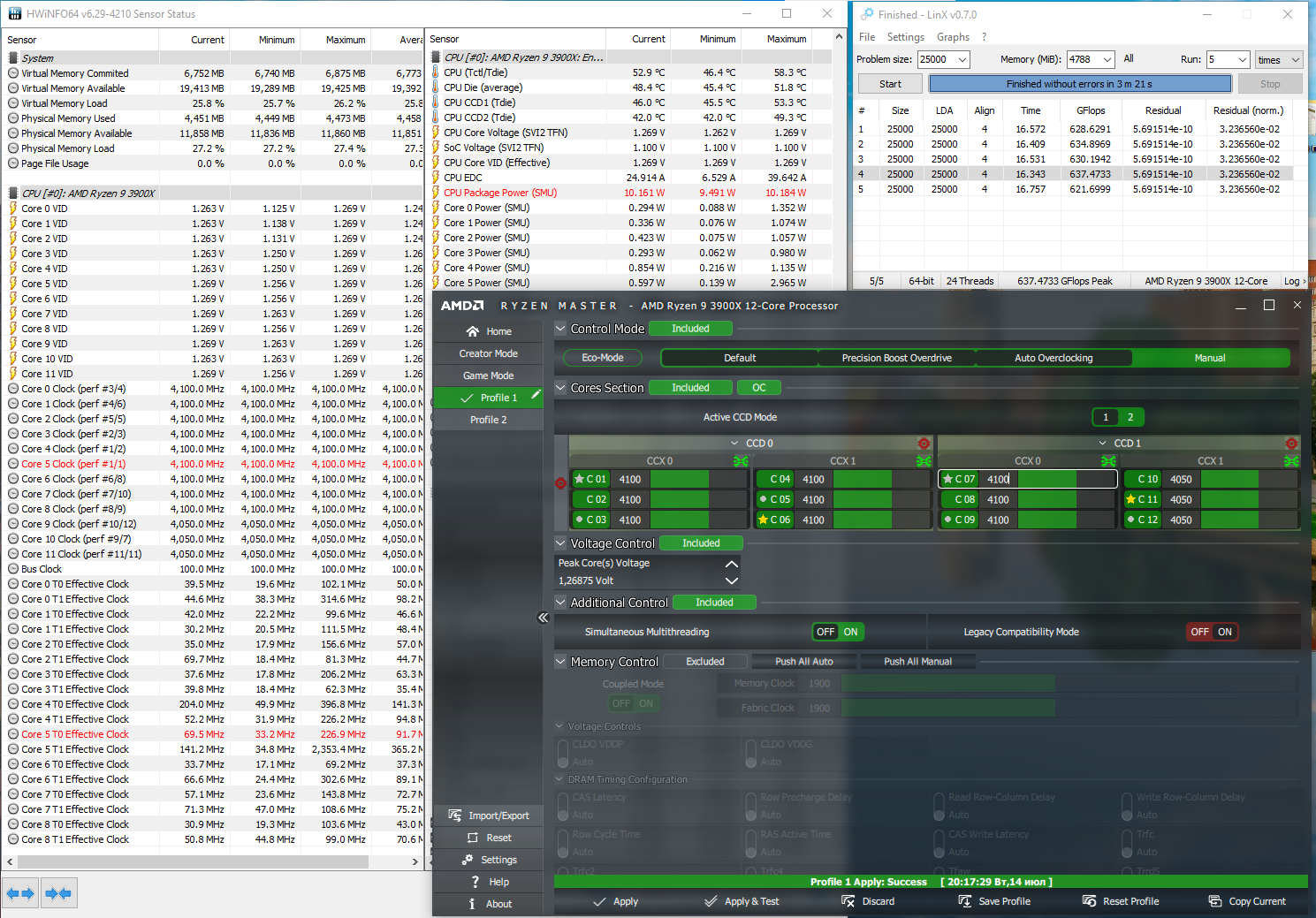Click the C 10 frequency slider bar

pos(1249,479)
